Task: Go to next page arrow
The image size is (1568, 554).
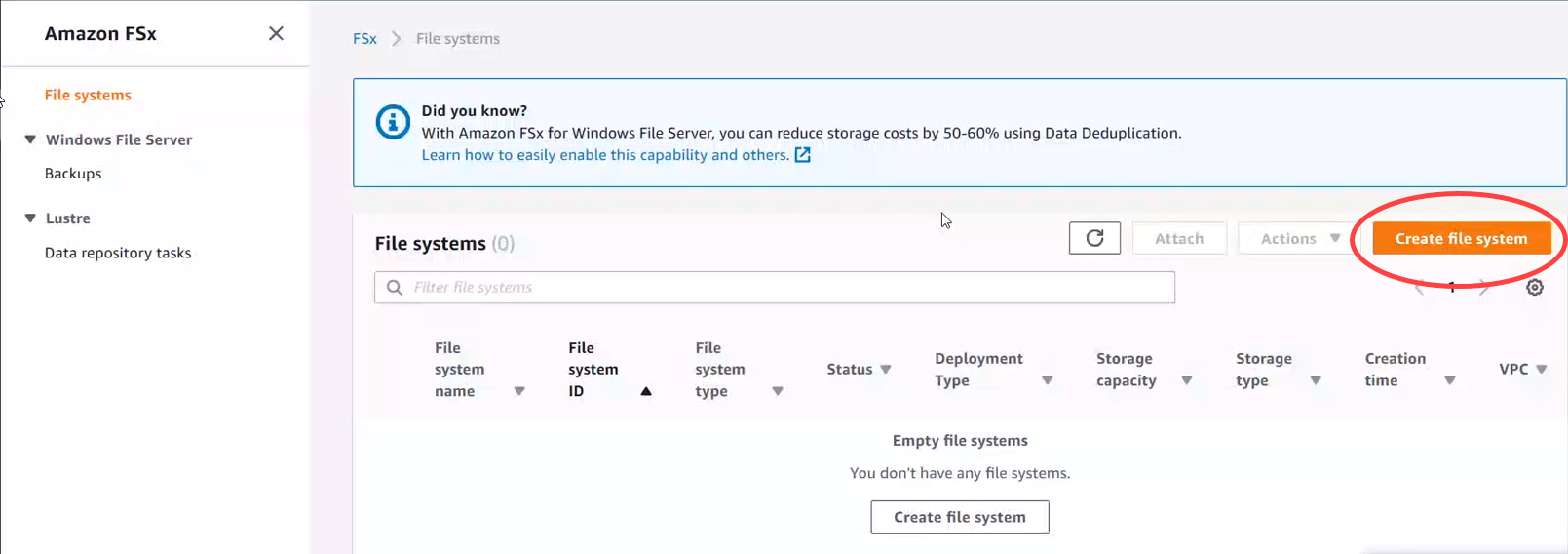Action: [1483, 287]
